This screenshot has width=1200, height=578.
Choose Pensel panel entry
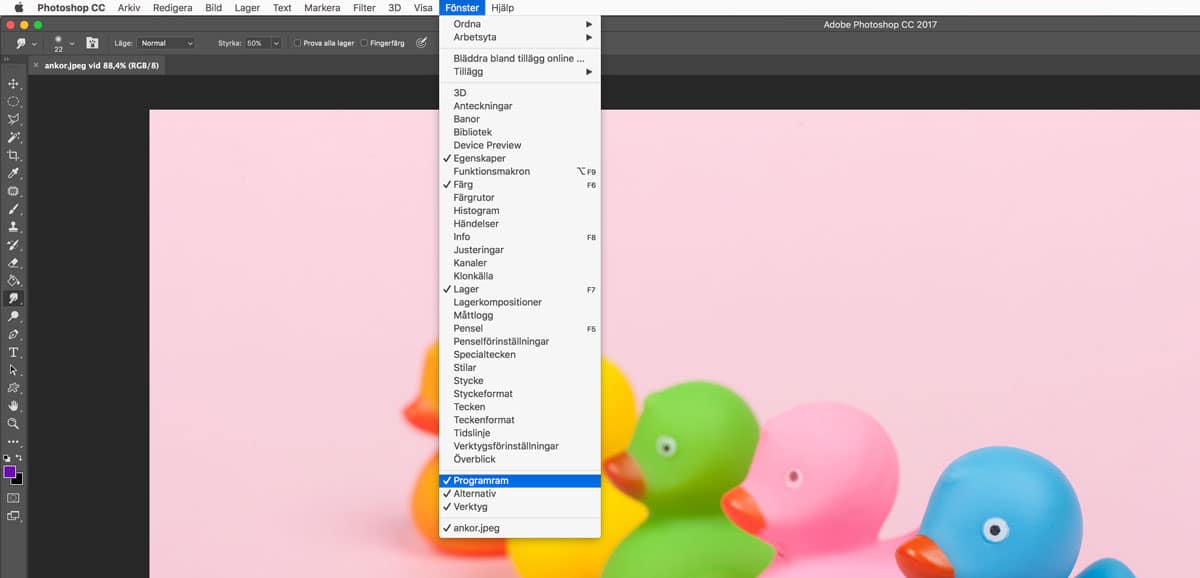(520, 328)
